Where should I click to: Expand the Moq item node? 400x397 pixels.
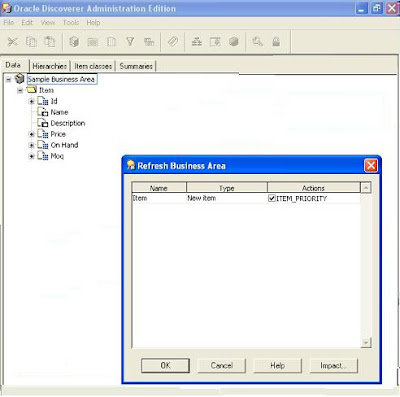coord(32,156)
